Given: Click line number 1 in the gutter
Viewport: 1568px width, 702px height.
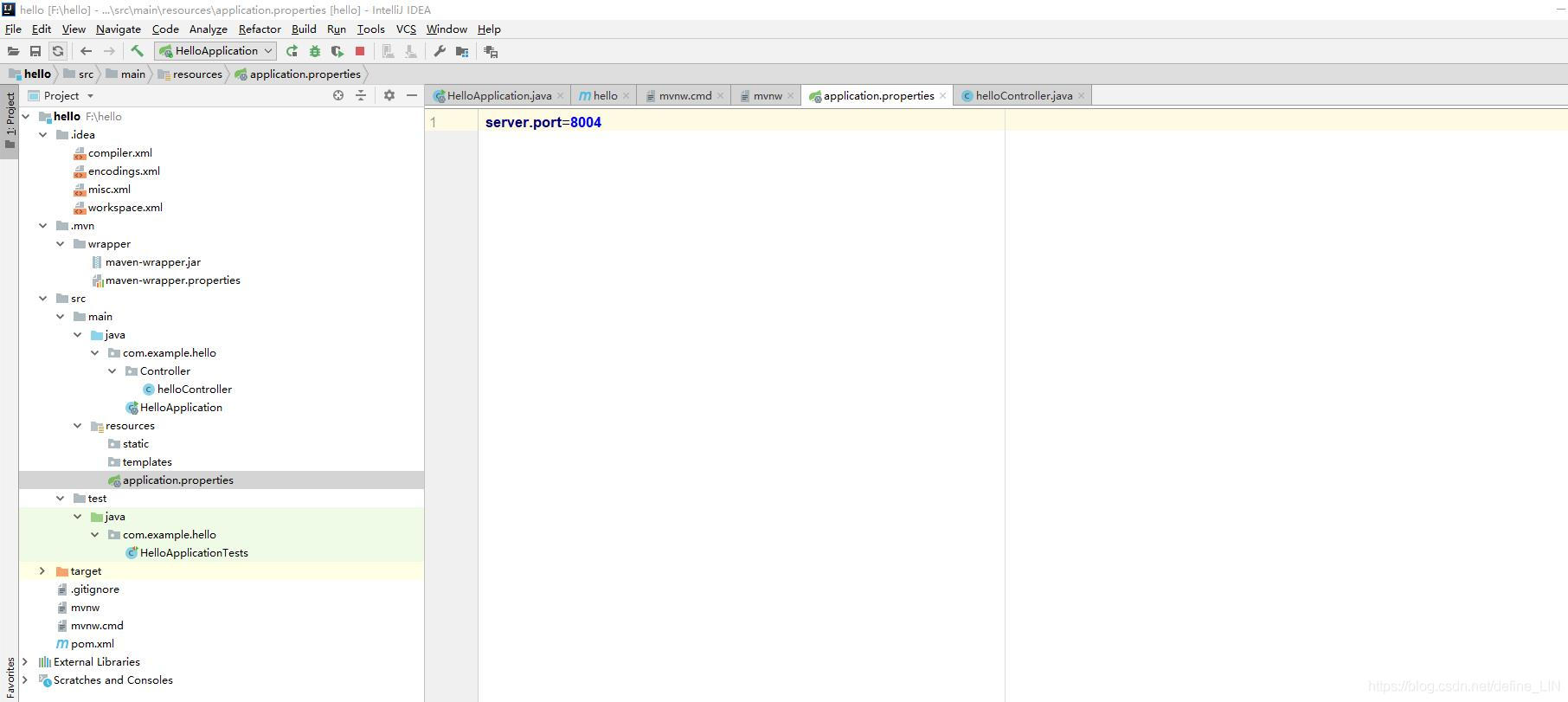Looking at the screenshot, I should [434, 122].
